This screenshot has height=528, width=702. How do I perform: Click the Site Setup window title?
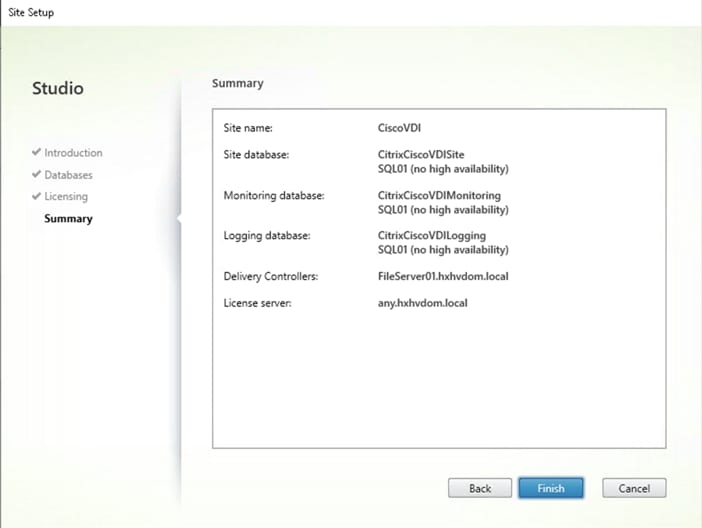pos(31,12)
